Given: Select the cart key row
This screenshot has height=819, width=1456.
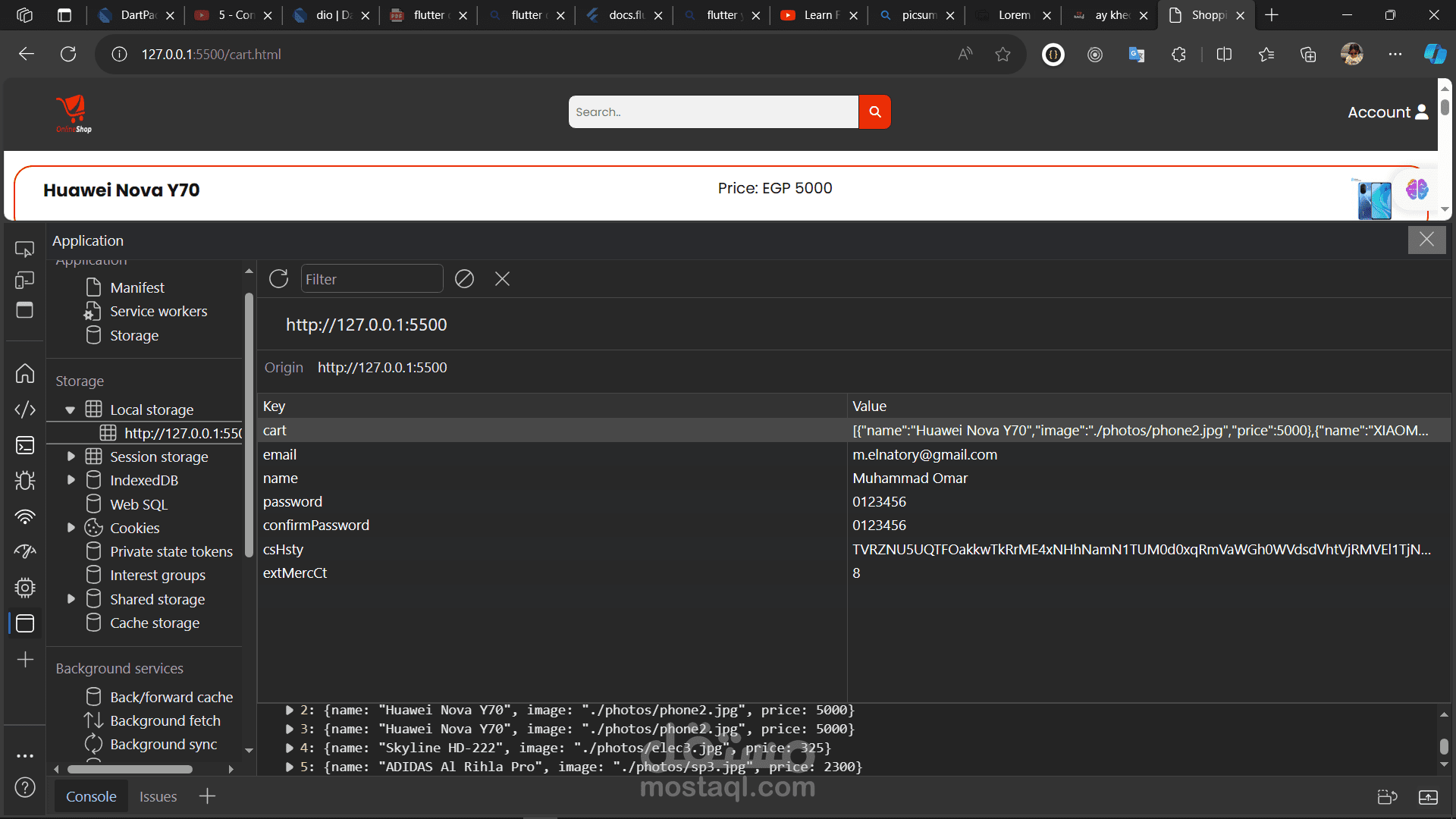Looking at the screenshot, I should coord(275,430).
